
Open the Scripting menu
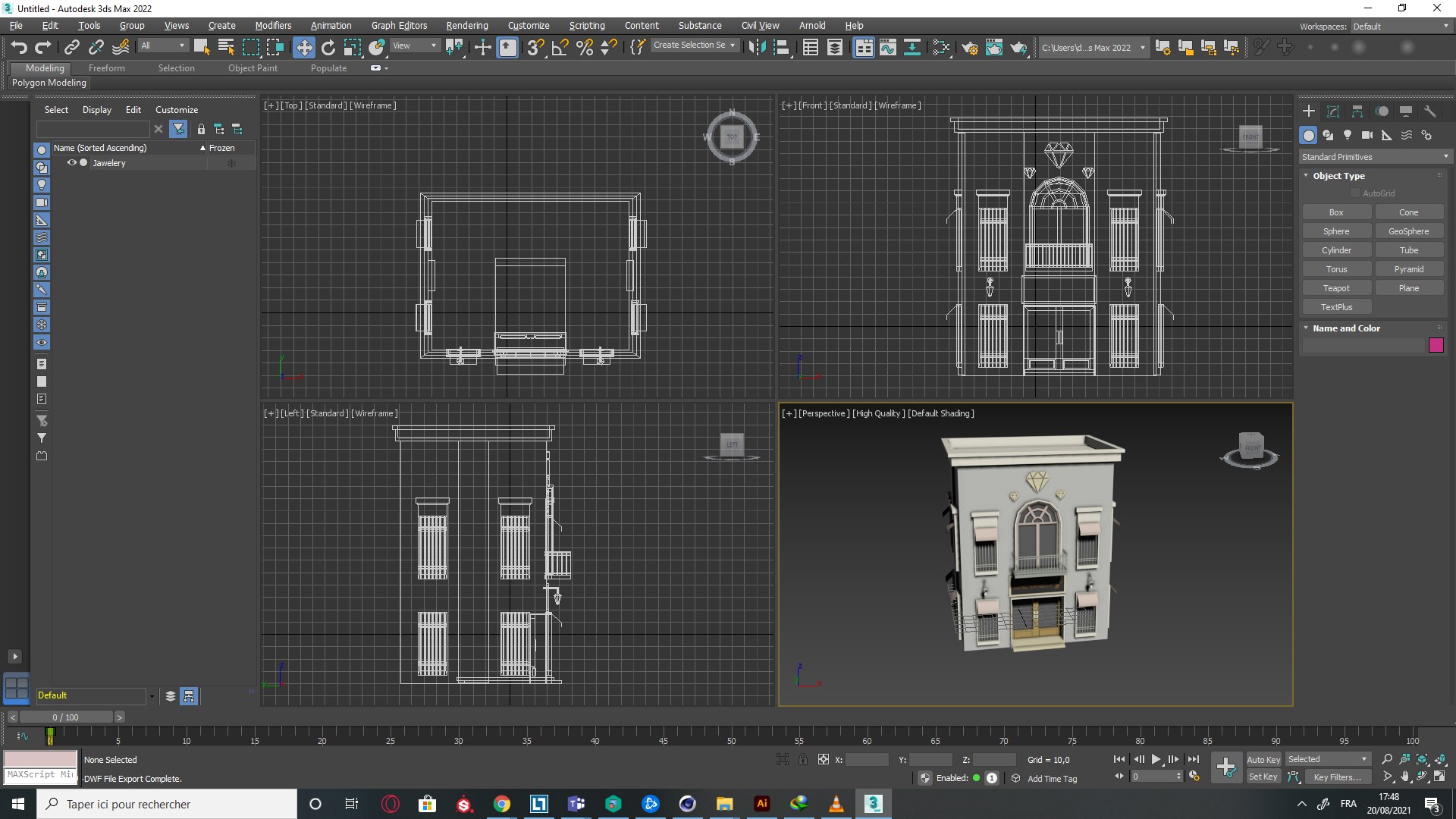587,26
